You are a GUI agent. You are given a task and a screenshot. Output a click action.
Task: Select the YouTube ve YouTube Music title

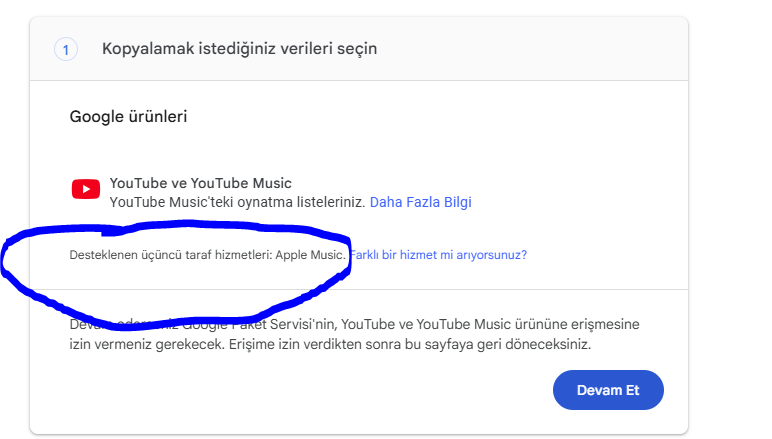point(200,183)
